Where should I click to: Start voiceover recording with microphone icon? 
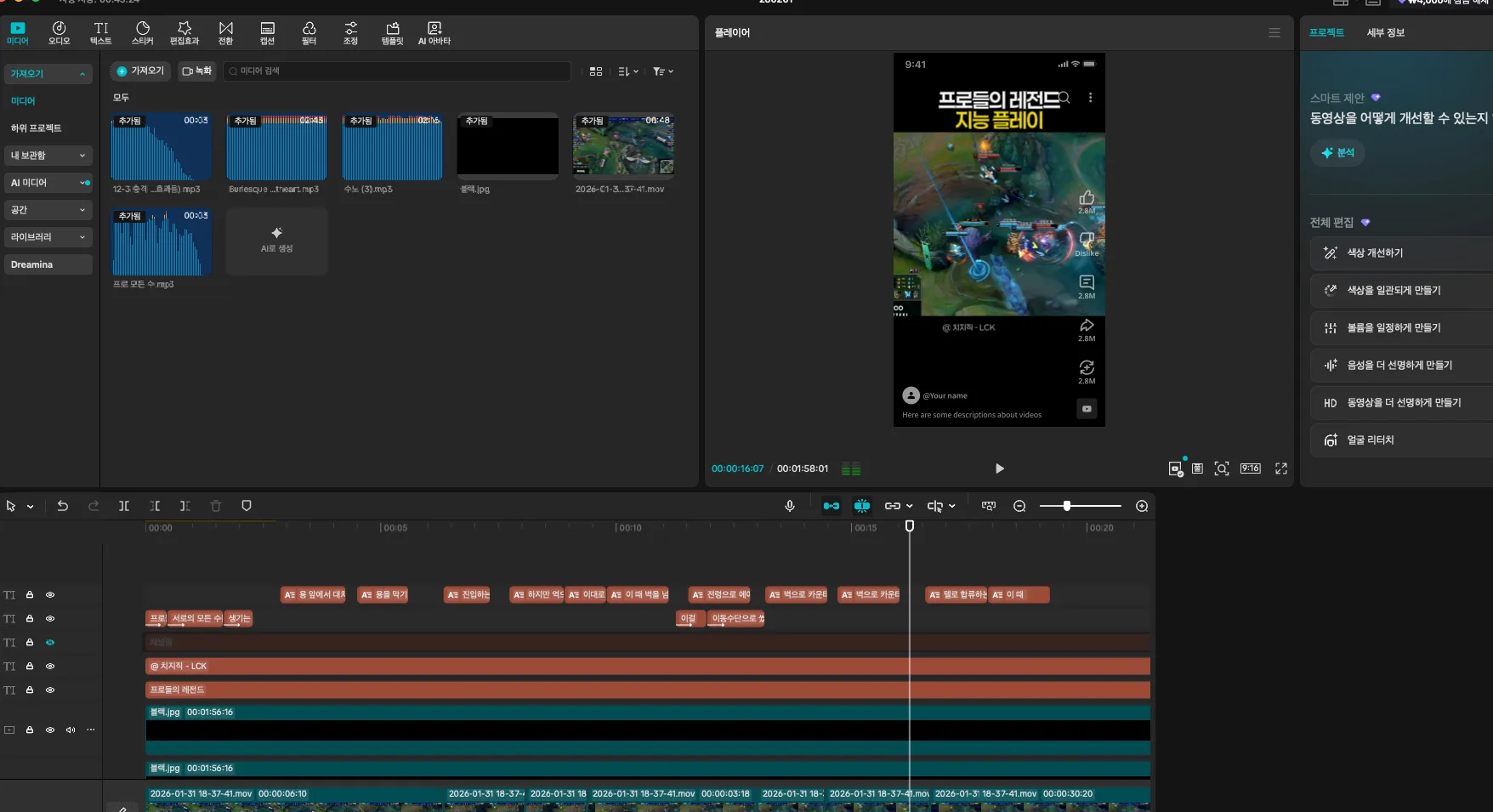tap(790, 506)
